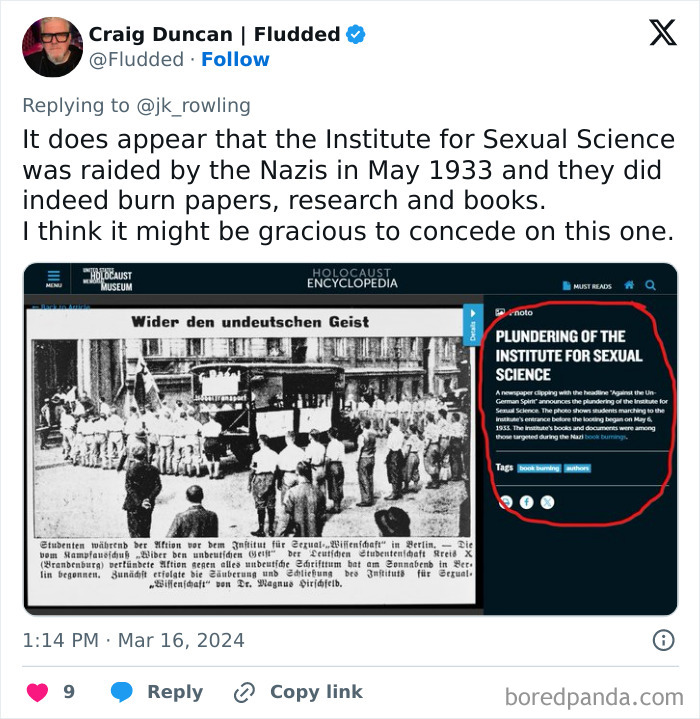
Task: Click the Reply speech bubble icon
Action: (122, 691)
